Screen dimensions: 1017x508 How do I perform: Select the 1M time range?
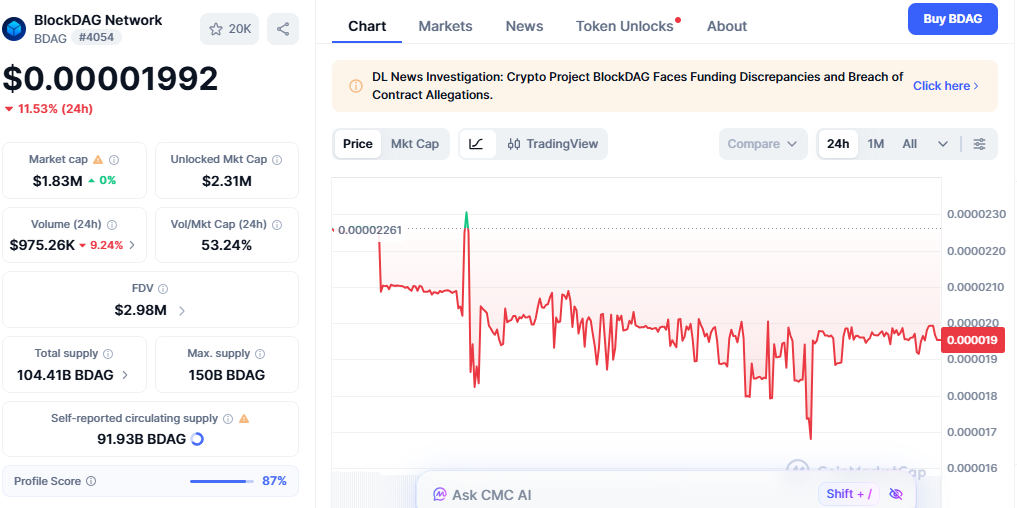876,144
